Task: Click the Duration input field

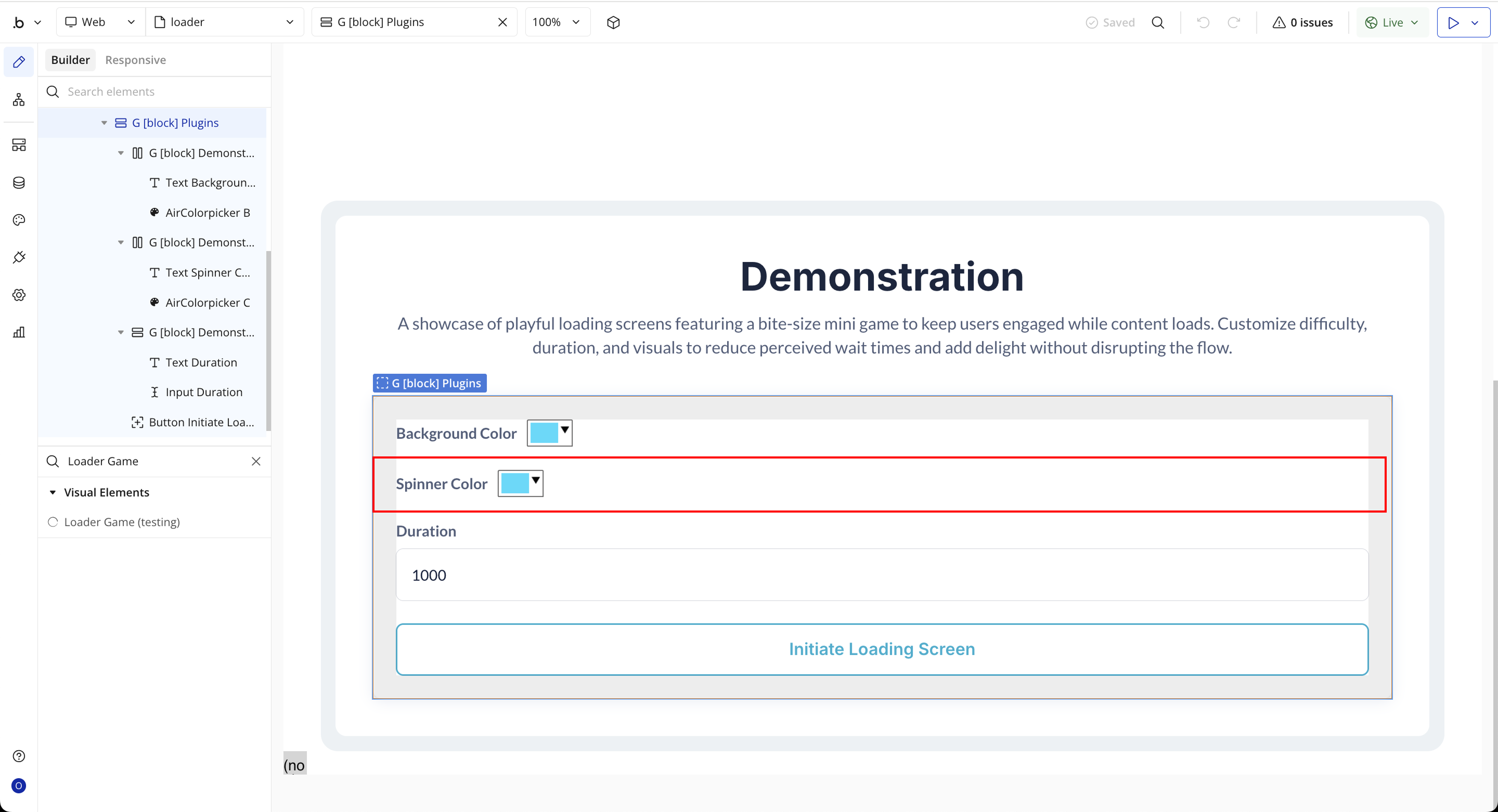Action: pos(882,575)
